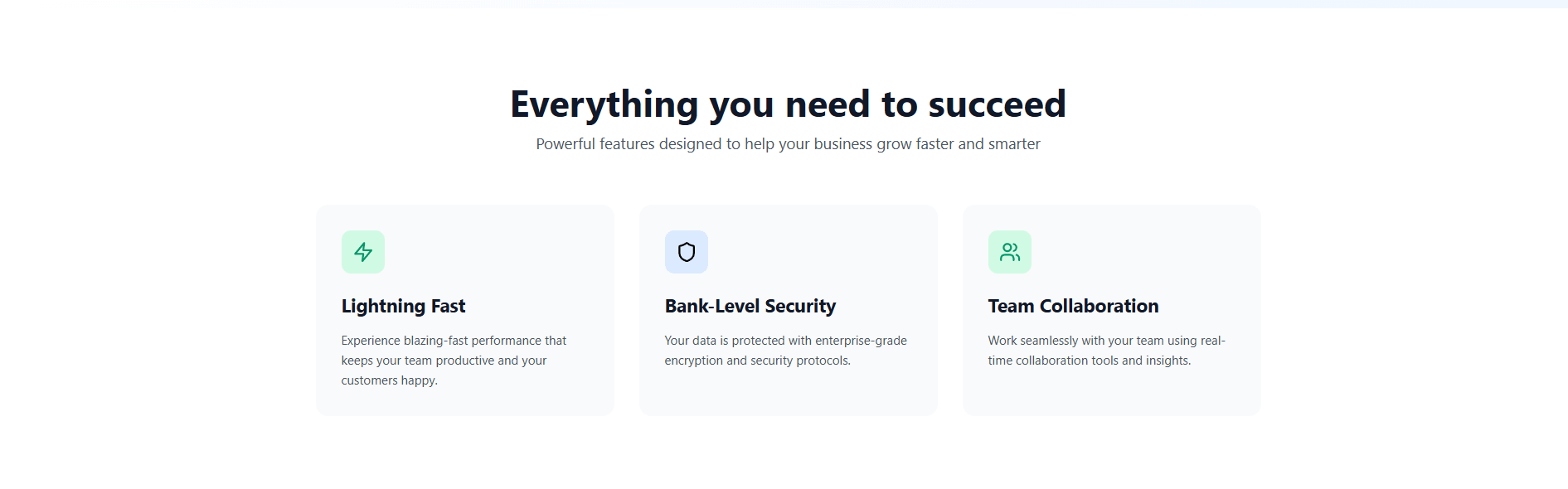Click the team users icon
Screen dimensions: 1568x489
[1010, 252]
